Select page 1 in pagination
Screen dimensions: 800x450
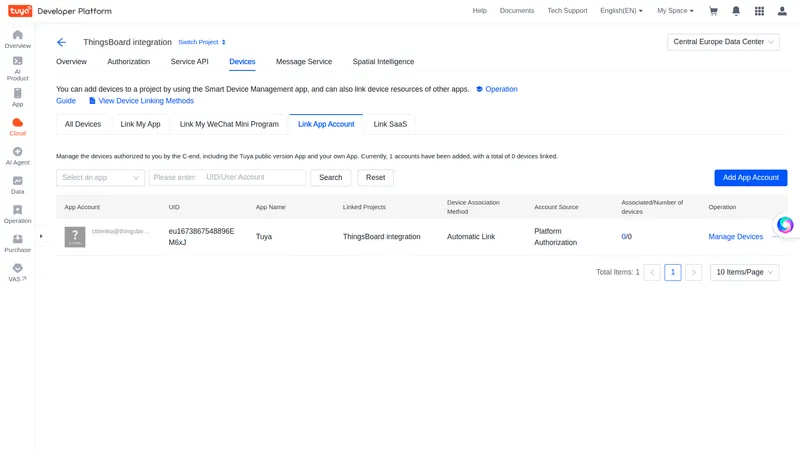[x=672, y=272]
